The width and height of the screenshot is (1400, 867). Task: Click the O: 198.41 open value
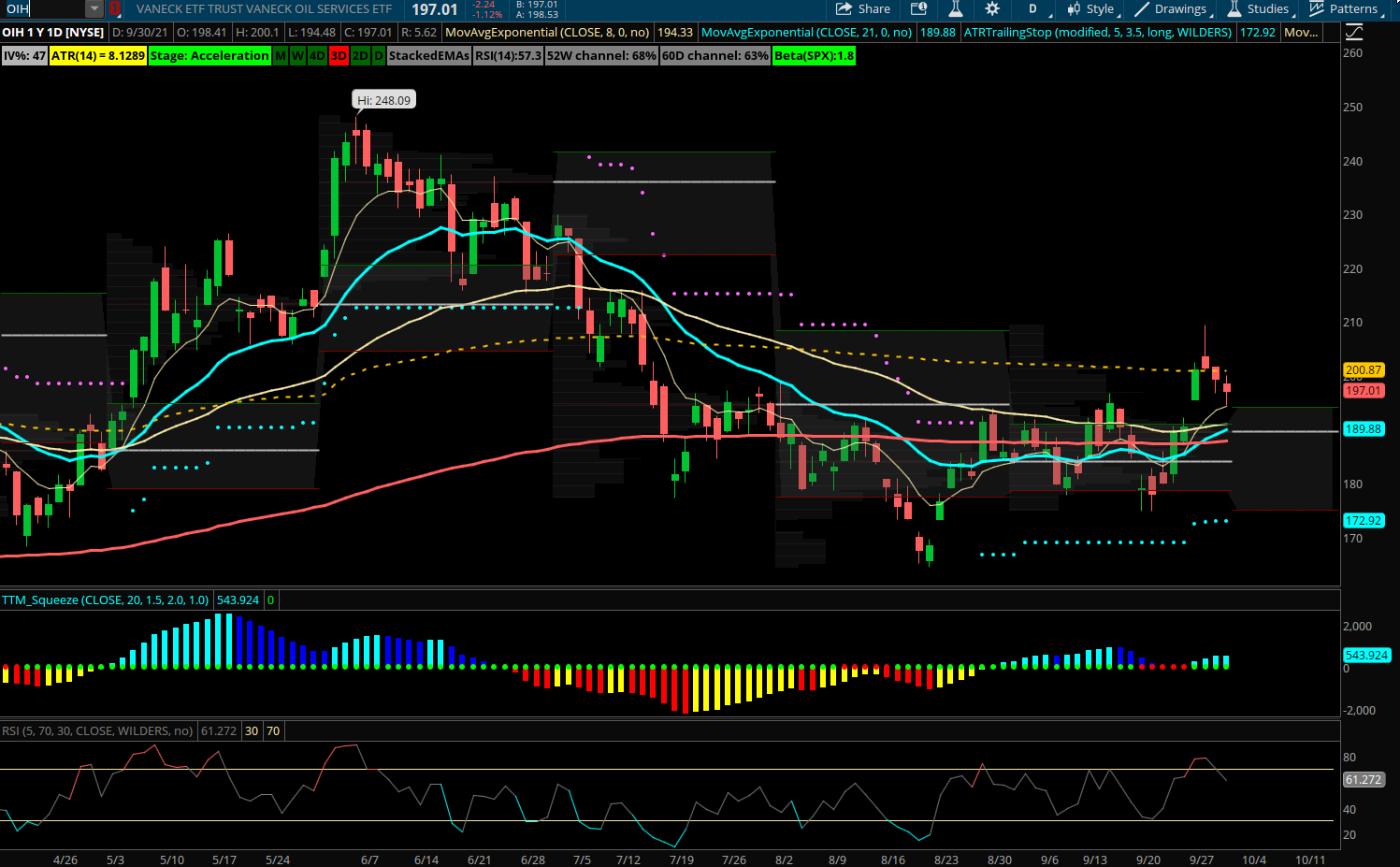pos(202,32)
